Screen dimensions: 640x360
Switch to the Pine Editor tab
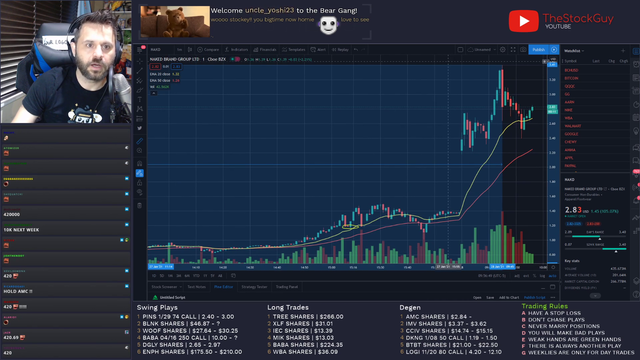pyautogui.click(x=223, y=287)
